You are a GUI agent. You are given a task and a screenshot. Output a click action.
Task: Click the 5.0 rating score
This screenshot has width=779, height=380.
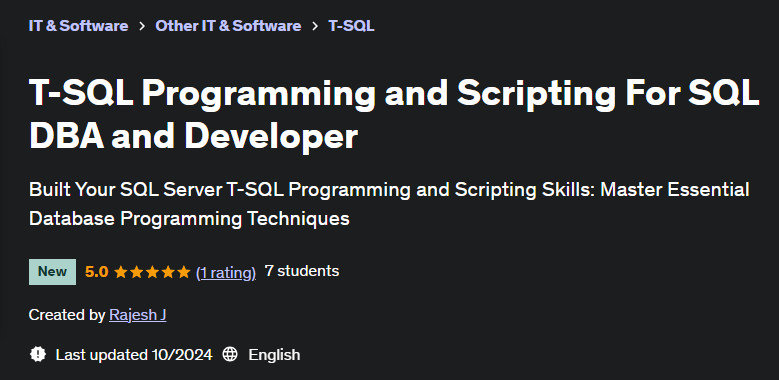coord(96,272)
